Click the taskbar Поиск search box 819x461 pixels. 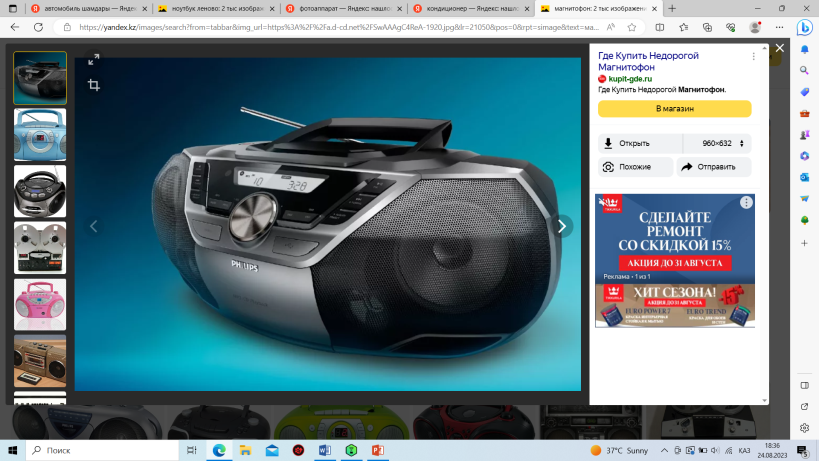point(102,450)
